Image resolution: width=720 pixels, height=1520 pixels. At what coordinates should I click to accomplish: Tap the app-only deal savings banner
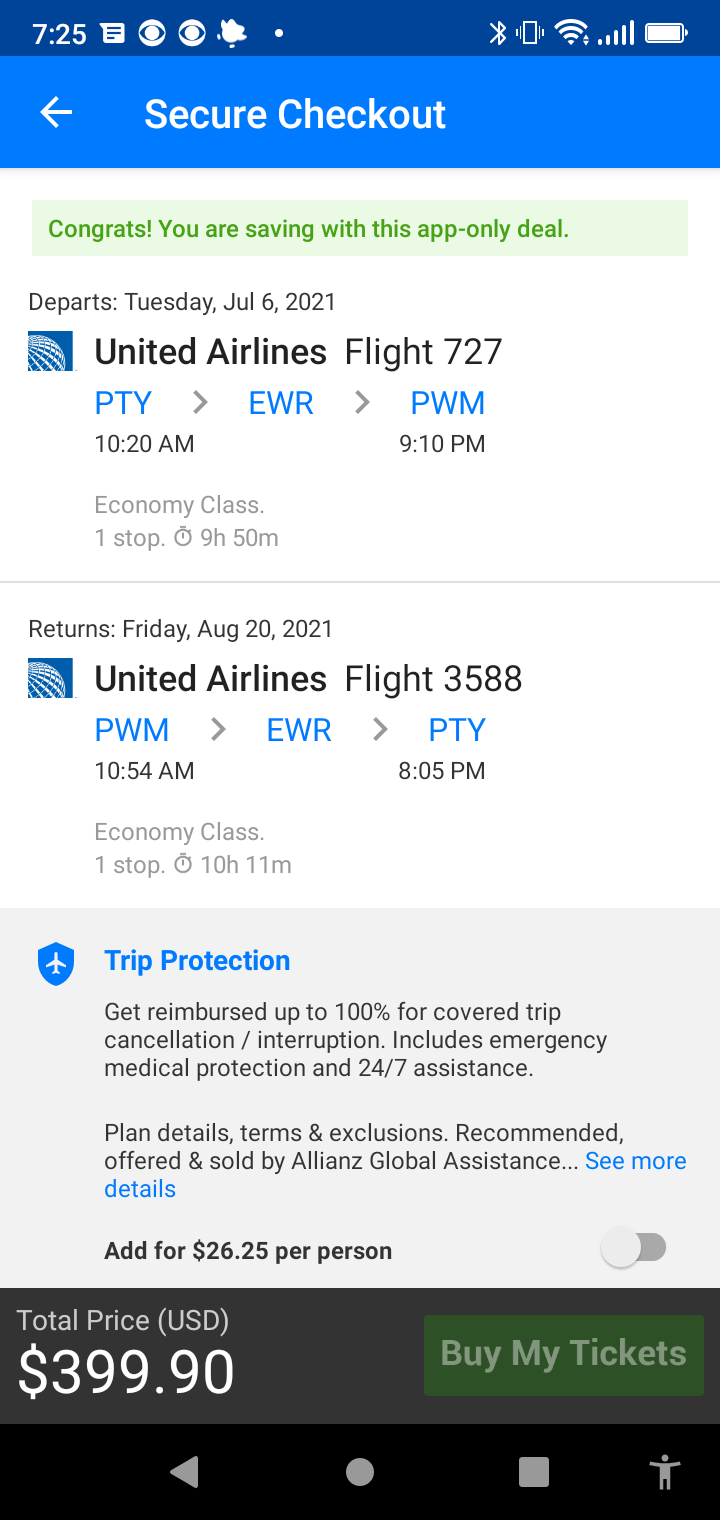coord(360,228)
